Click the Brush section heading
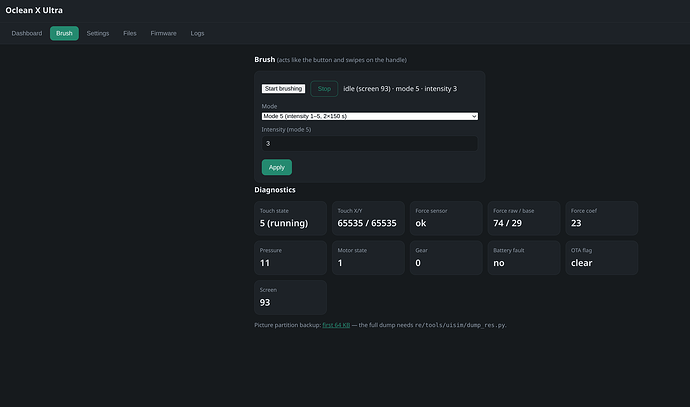The width and height of the screenshot is (690, 407). pos(264,59)
